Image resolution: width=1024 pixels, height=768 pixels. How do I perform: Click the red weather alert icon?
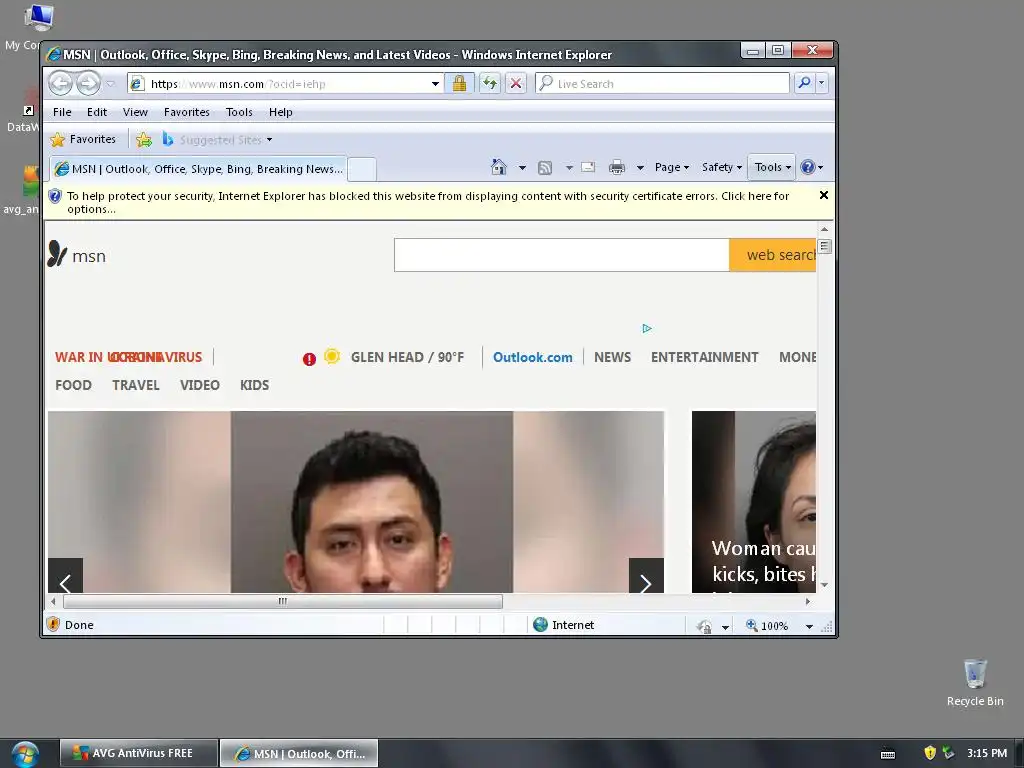310,359
